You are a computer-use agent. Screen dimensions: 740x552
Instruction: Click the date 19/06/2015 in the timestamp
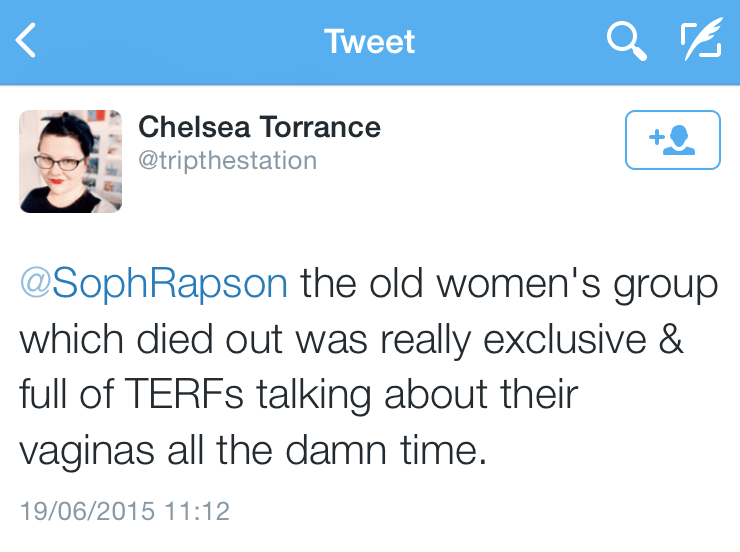tap(87, 512)
